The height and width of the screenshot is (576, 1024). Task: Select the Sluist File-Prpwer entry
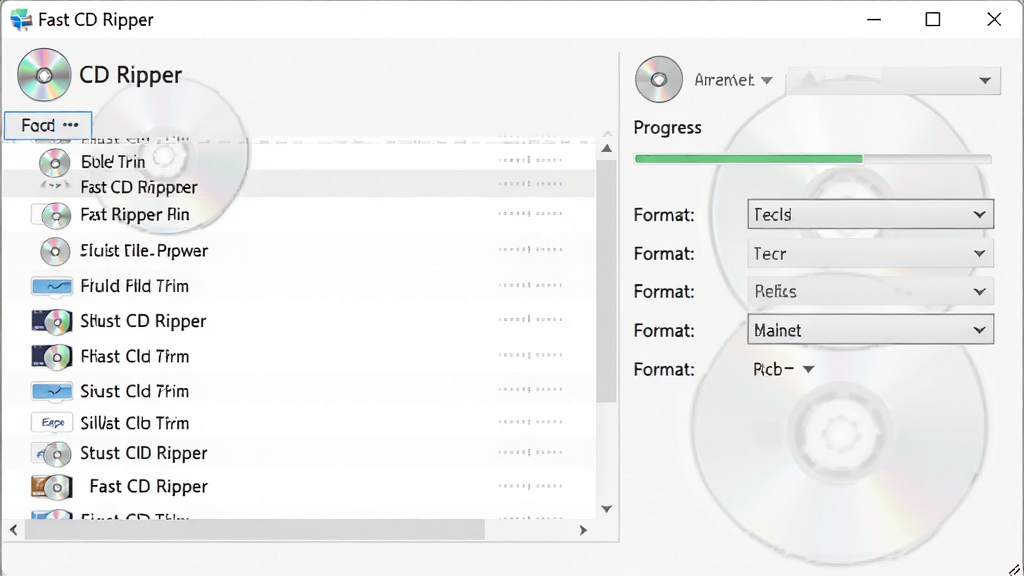click(299, 251)
